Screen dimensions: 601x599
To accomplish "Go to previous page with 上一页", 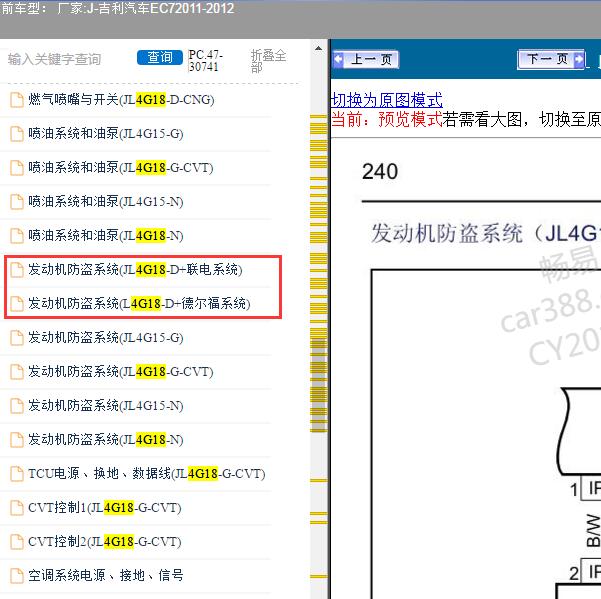I will click(366, 59).
